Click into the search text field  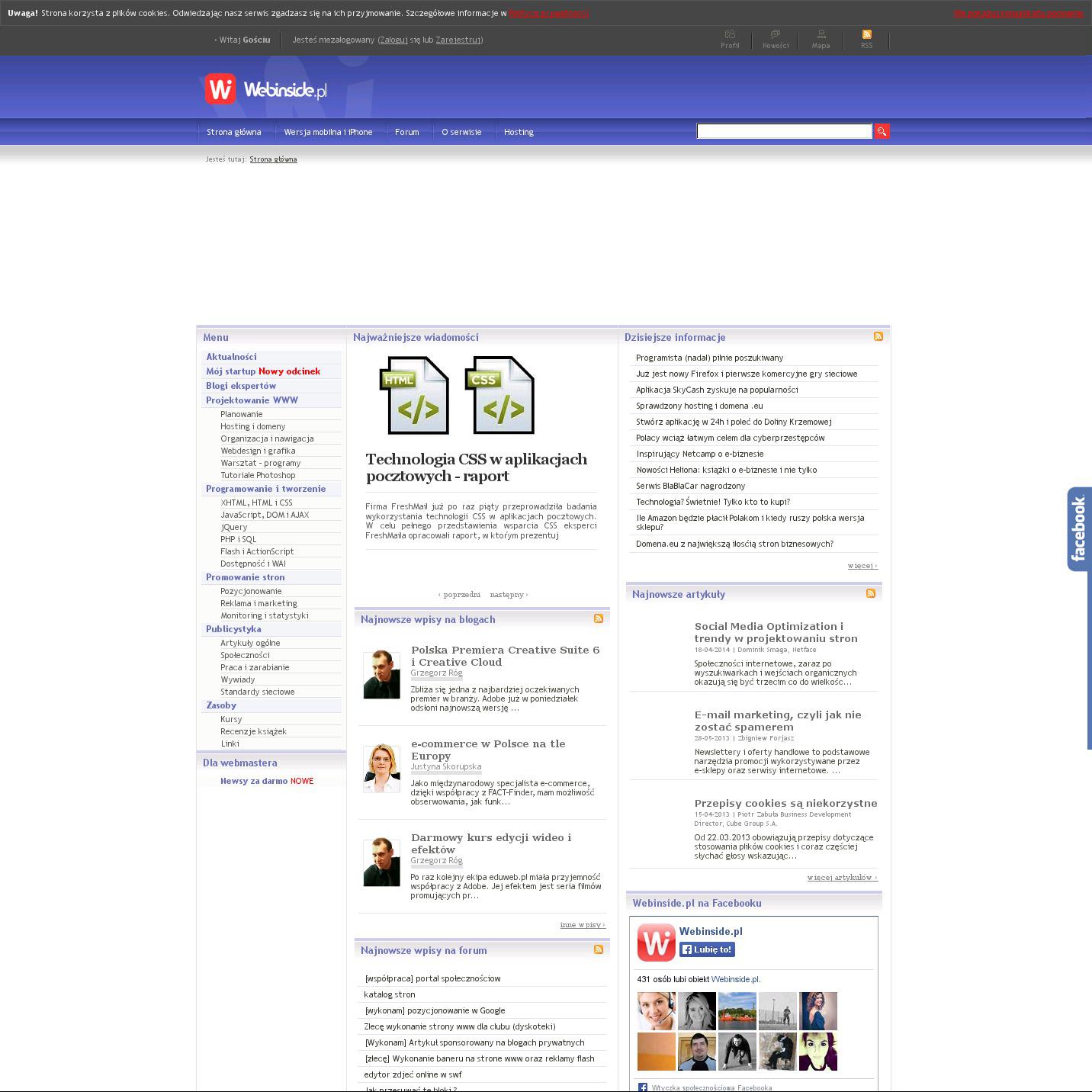click(x=784, y=132)
